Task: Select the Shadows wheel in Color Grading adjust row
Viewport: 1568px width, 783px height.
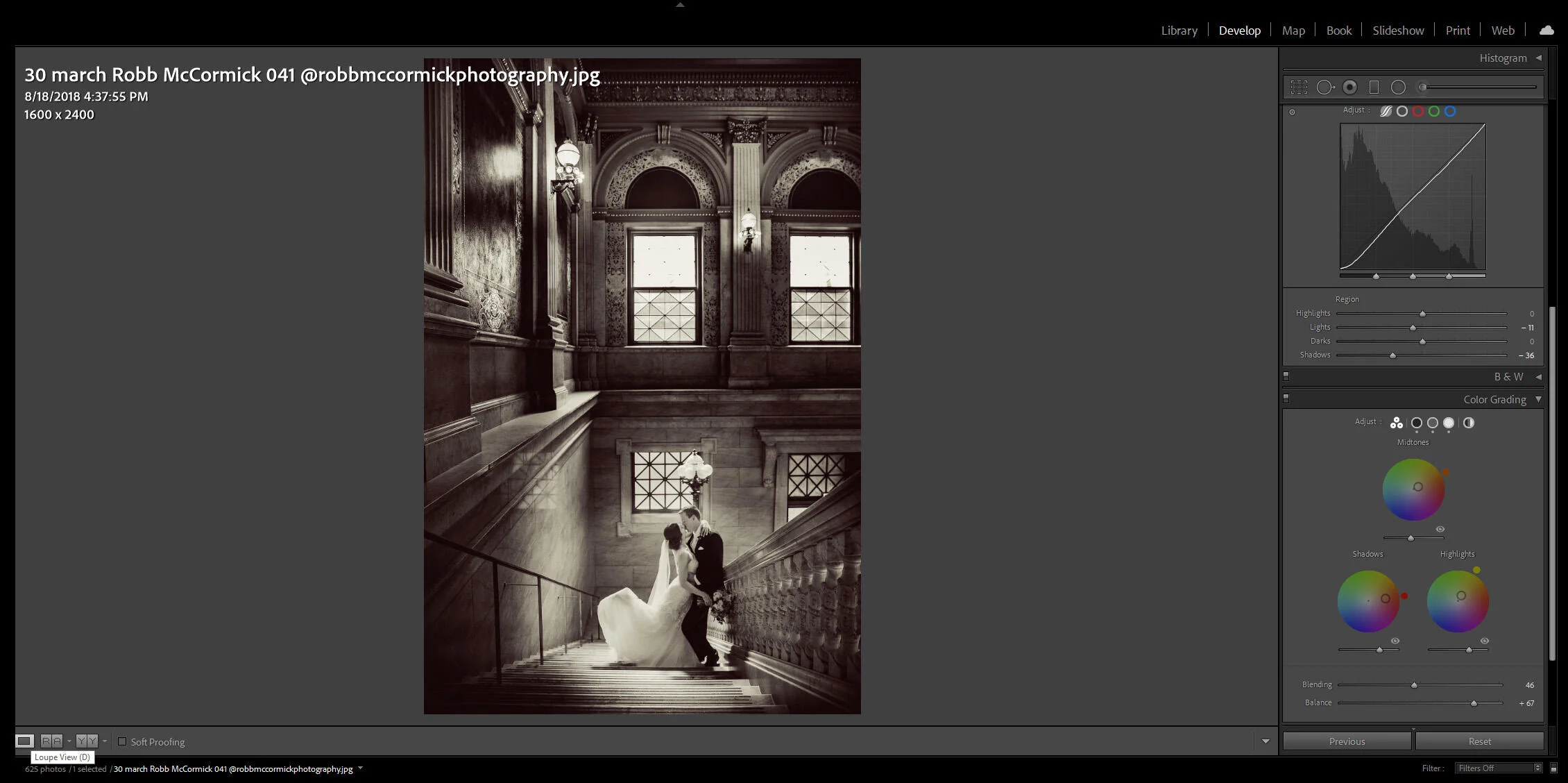Action: (1417, 423)
